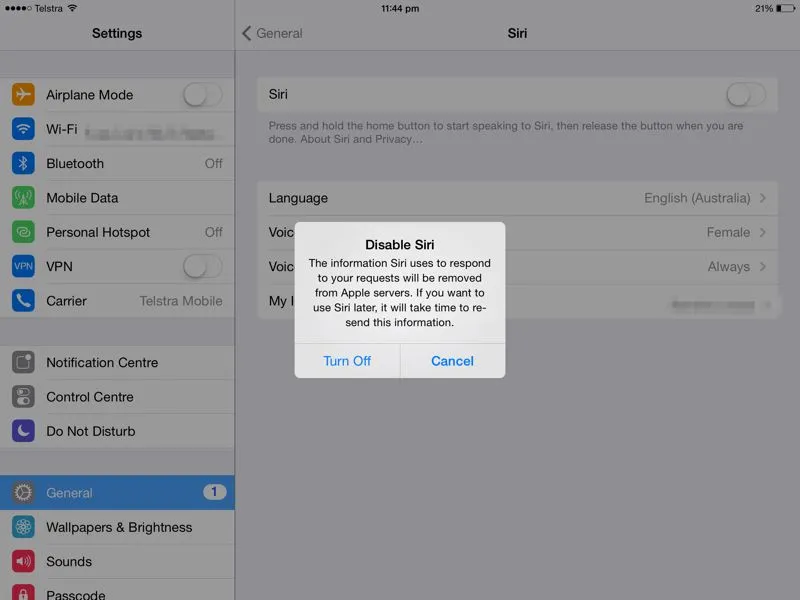Open the Control Centre settings item
The image size is (800, 600).
(90, 397)
